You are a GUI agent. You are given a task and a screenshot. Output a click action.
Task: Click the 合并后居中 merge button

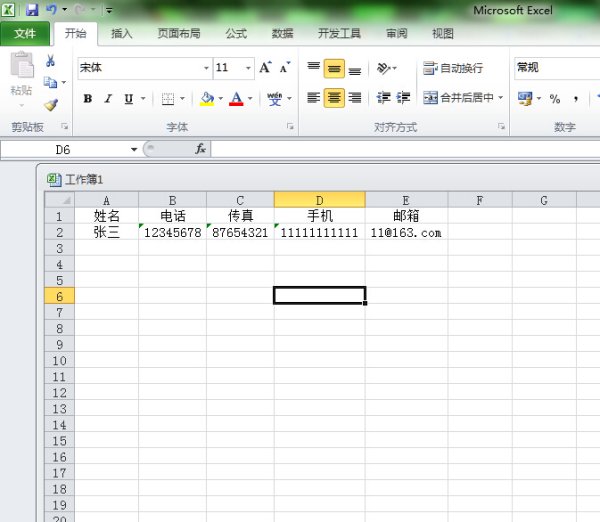458,98
